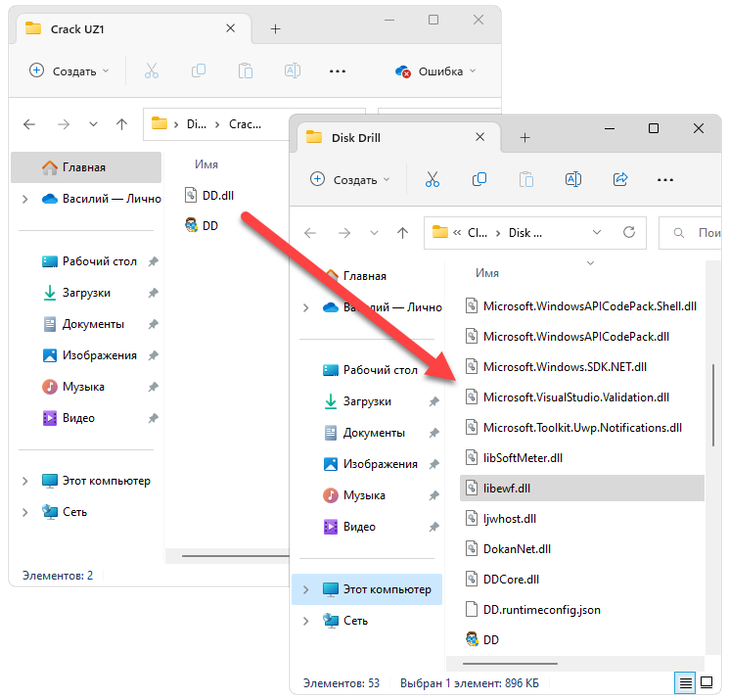Open Главная in Crack UZ1 sidebar
Screen dimensions: 729x700
pos(86,167)
